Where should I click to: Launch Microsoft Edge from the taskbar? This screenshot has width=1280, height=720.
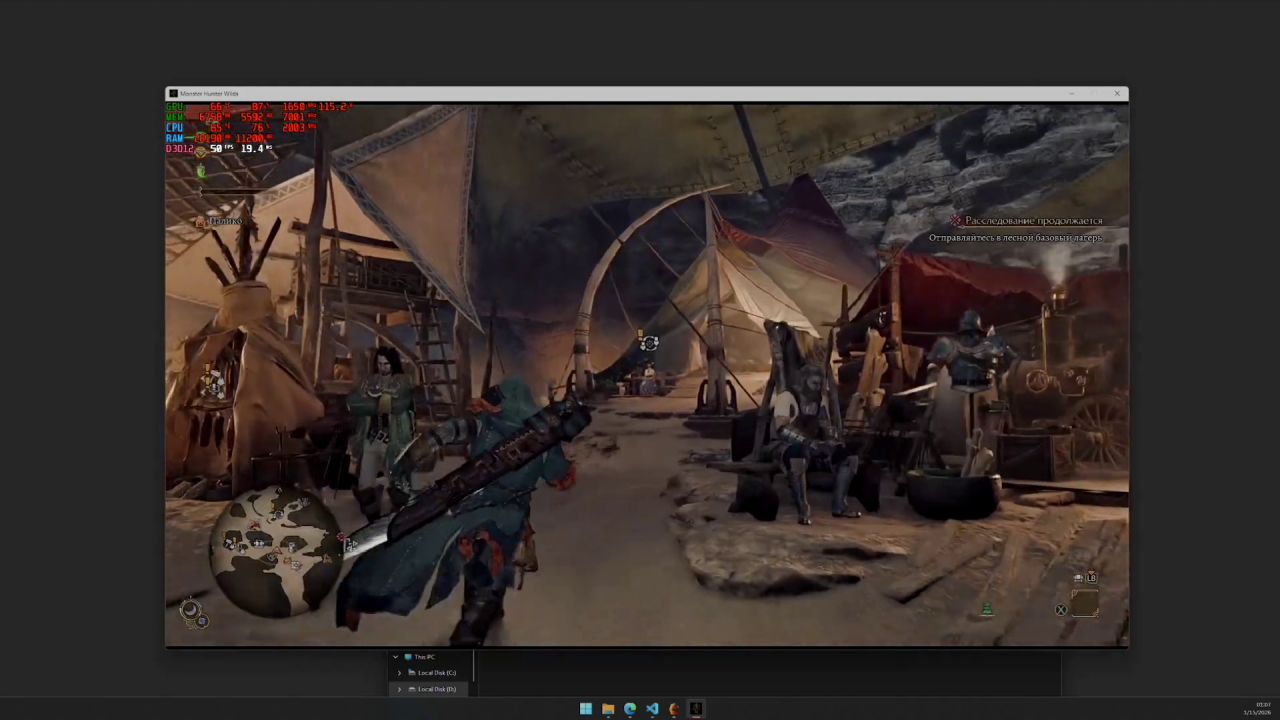point(630,709)
